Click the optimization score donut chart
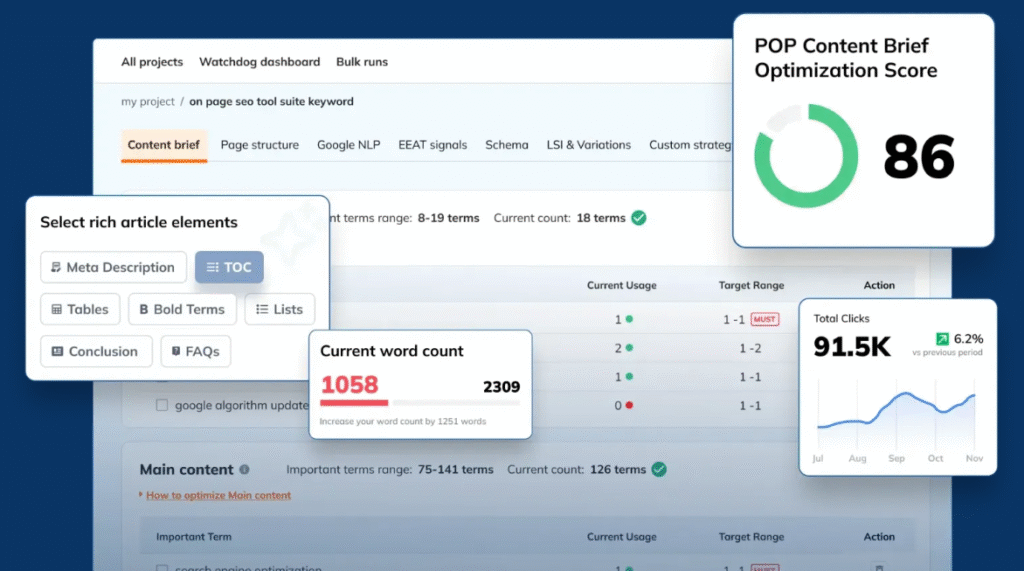 click(x=805, y=155)
